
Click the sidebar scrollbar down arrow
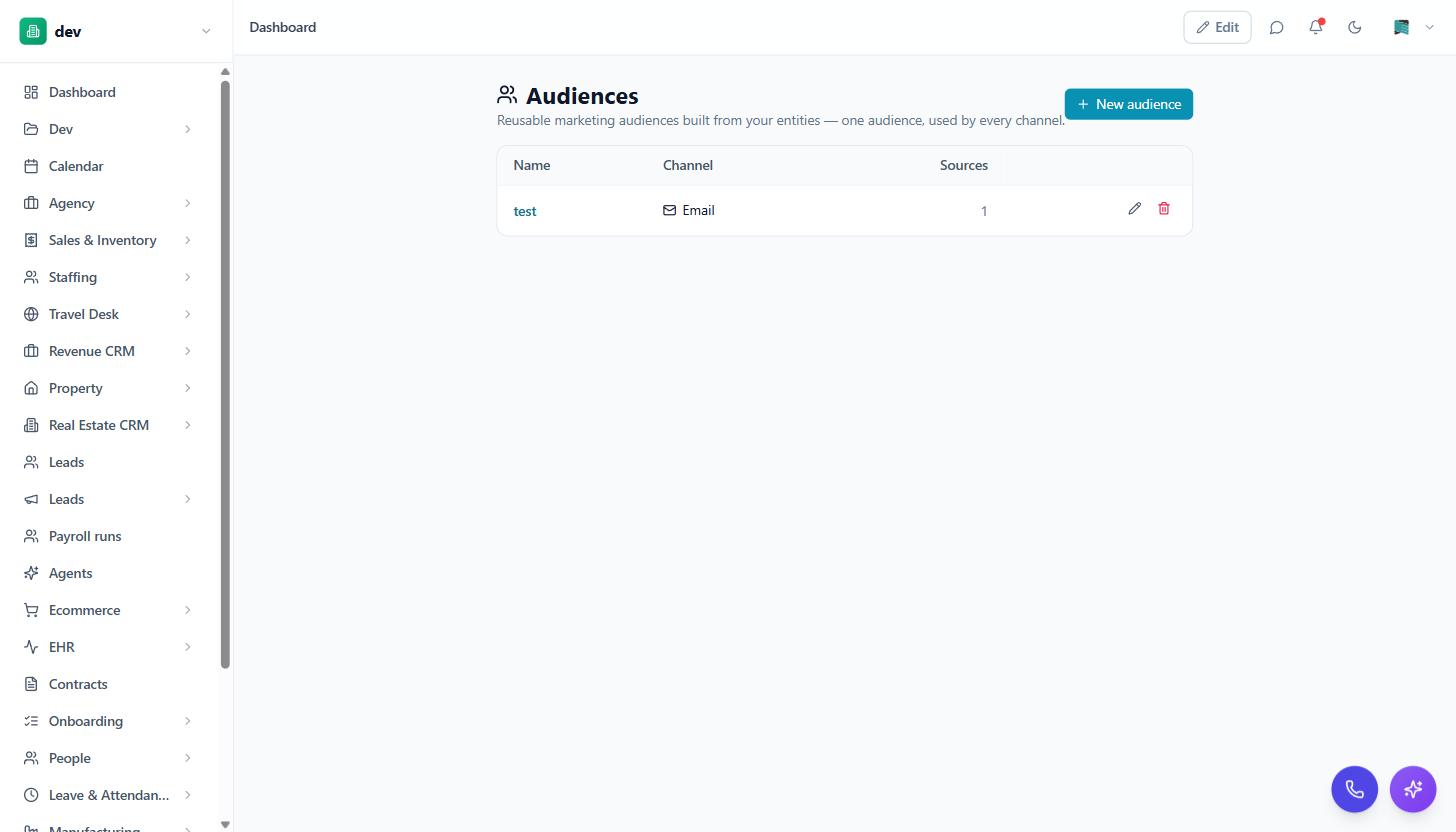pyautogui.click(x=225, y=825)
